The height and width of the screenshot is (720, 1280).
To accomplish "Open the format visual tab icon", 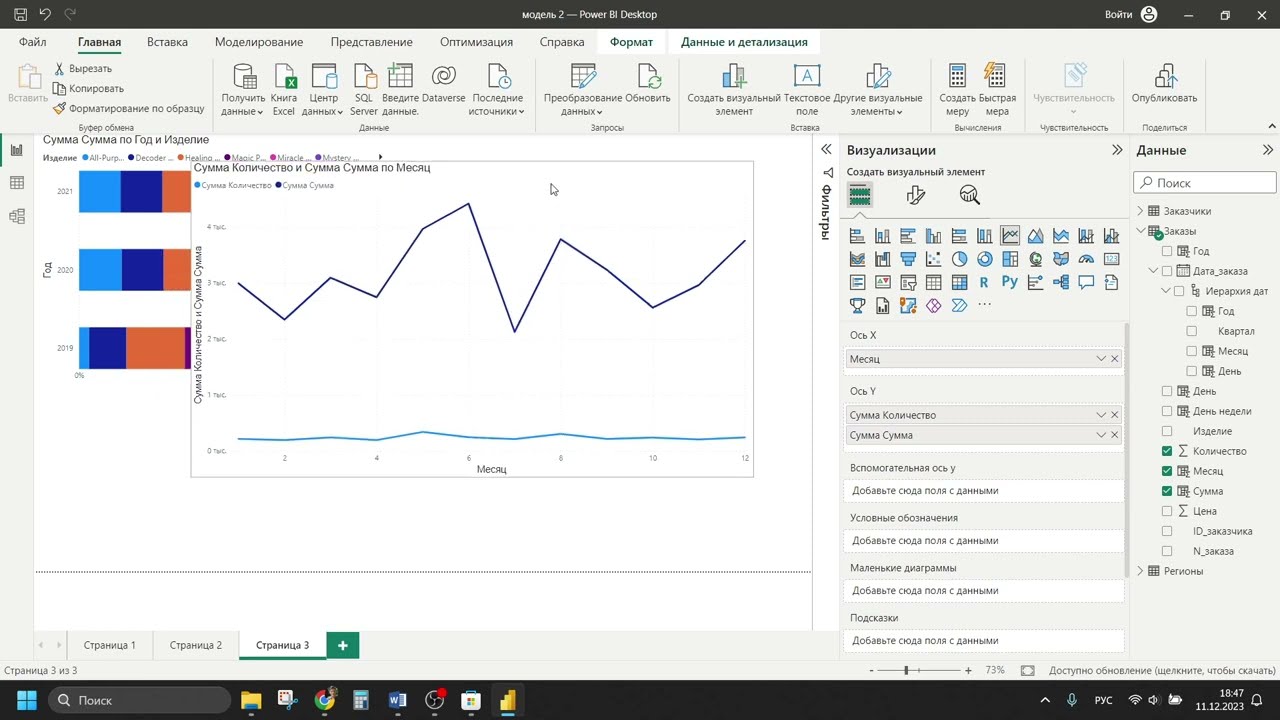I will click(915, 195).
